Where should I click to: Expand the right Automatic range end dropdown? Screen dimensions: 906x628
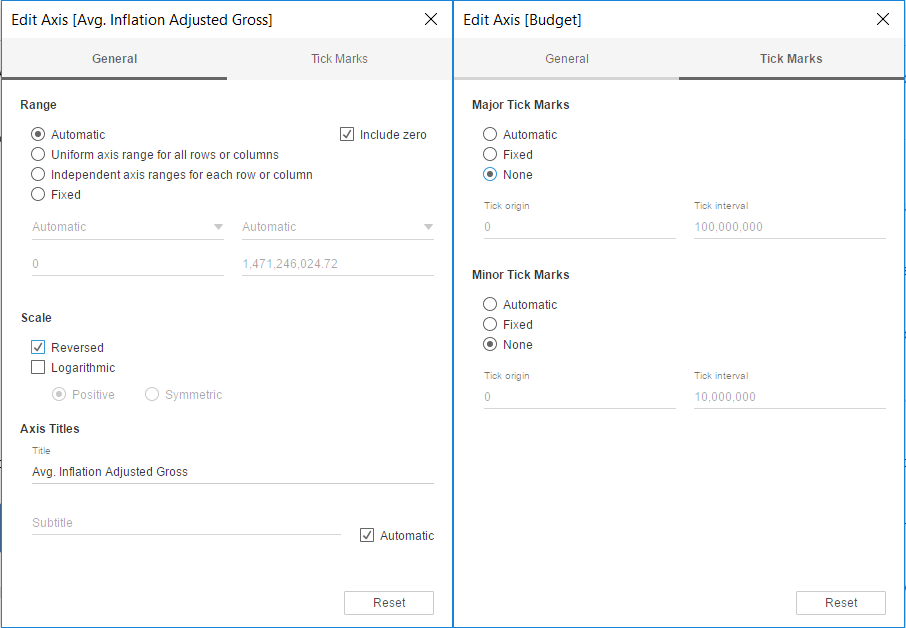pos(338,227)
